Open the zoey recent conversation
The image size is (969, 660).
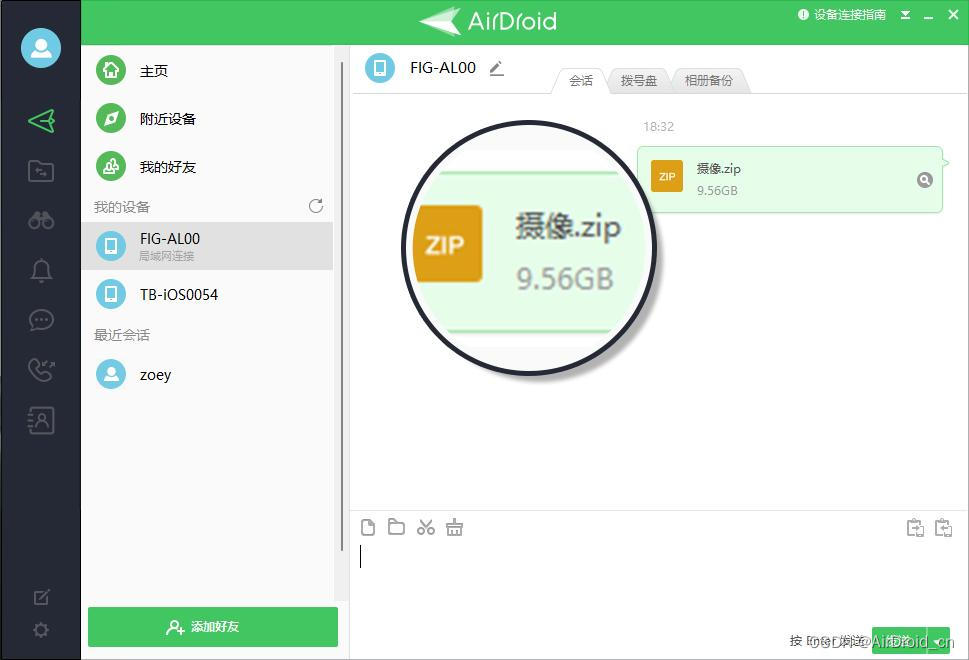pos(207,374)
